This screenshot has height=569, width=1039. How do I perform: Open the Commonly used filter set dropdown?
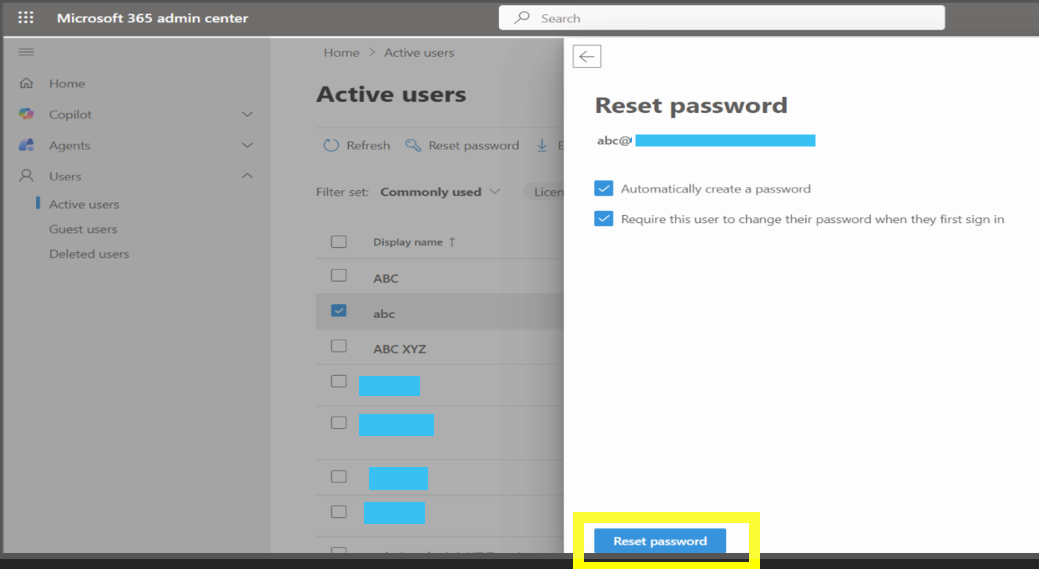click(440, 192)
